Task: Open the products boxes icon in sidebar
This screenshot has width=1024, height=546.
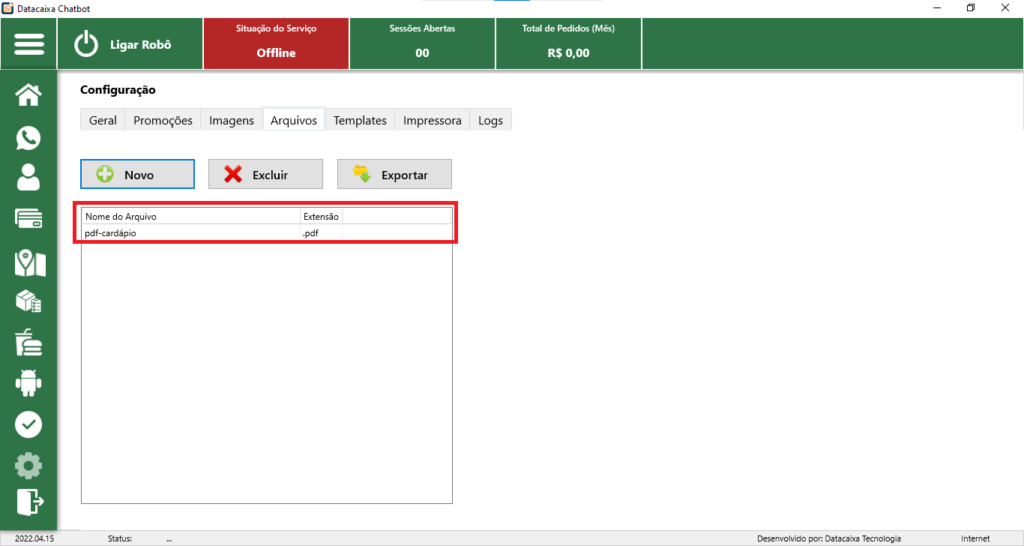Action: click(x=29, y=302)
